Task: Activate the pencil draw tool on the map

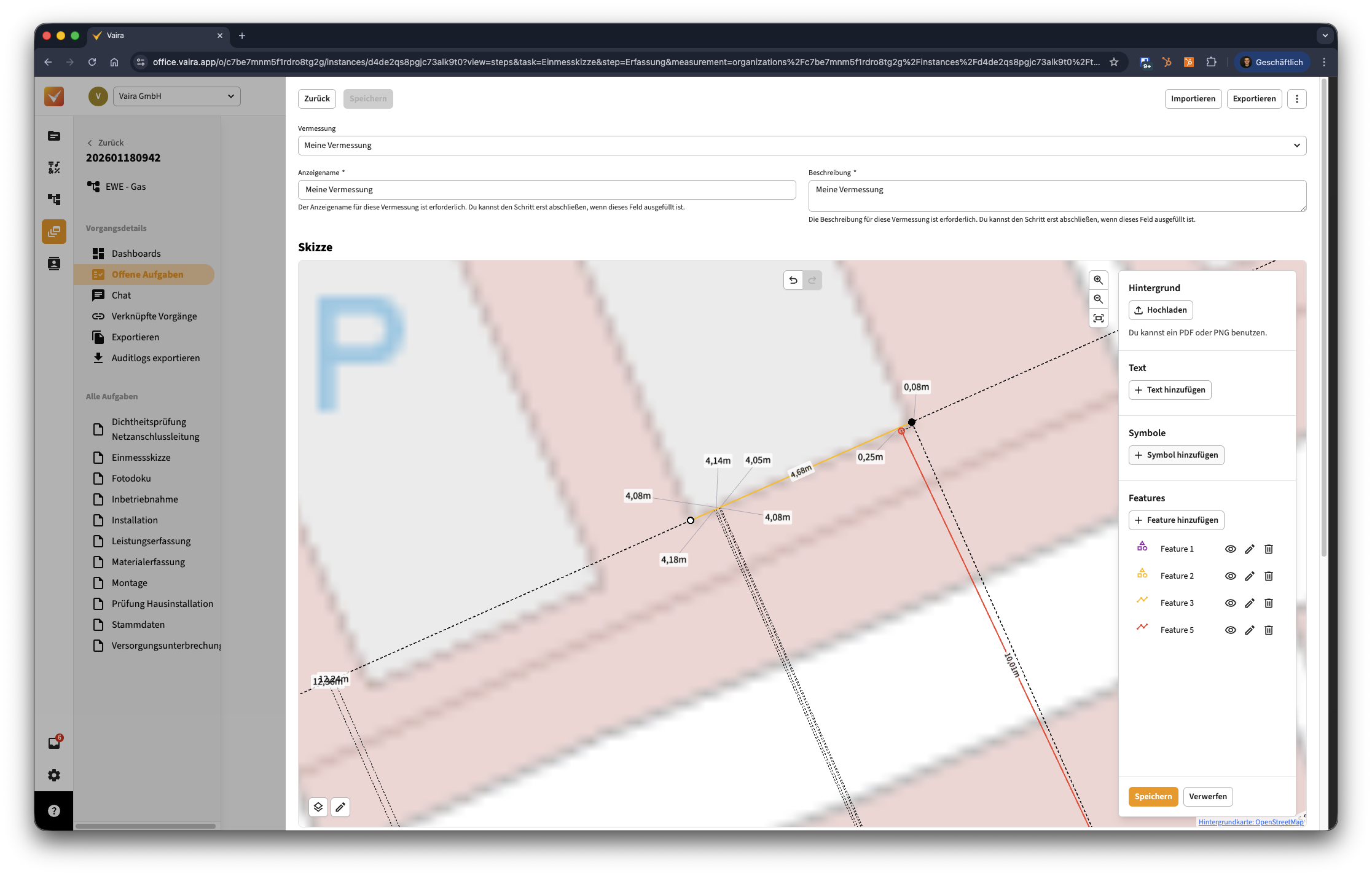Action: pyautogui.click(x=340, y=807)
